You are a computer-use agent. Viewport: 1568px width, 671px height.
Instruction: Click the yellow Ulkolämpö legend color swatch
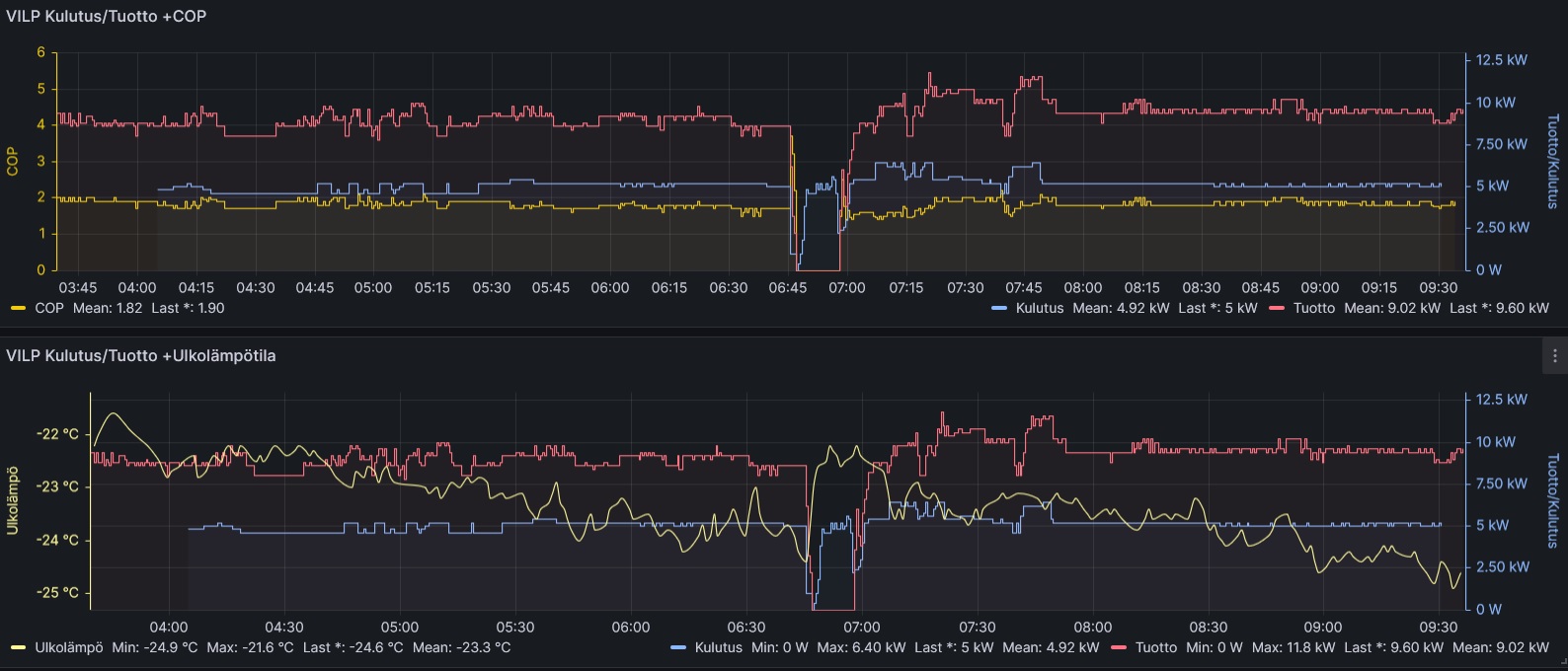point(18,647)
